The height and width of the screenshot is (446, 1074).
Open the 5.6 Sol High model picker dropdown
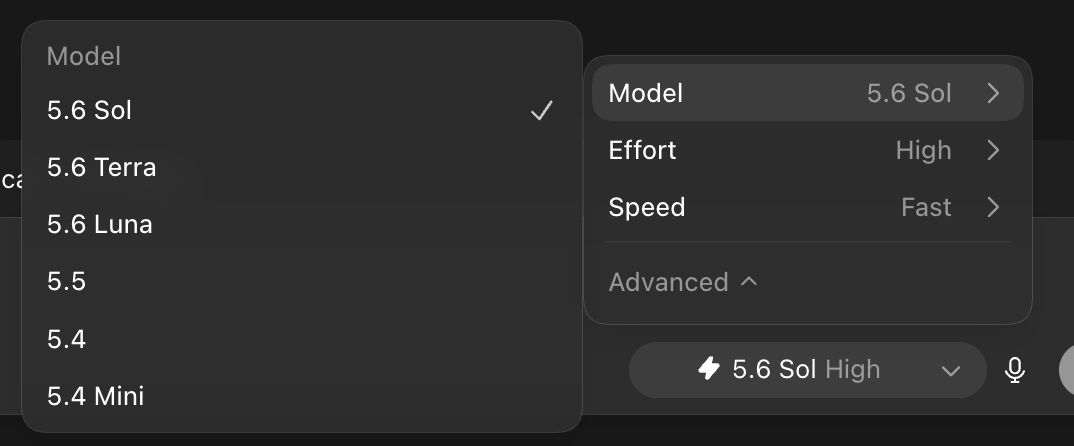(808, 370)
